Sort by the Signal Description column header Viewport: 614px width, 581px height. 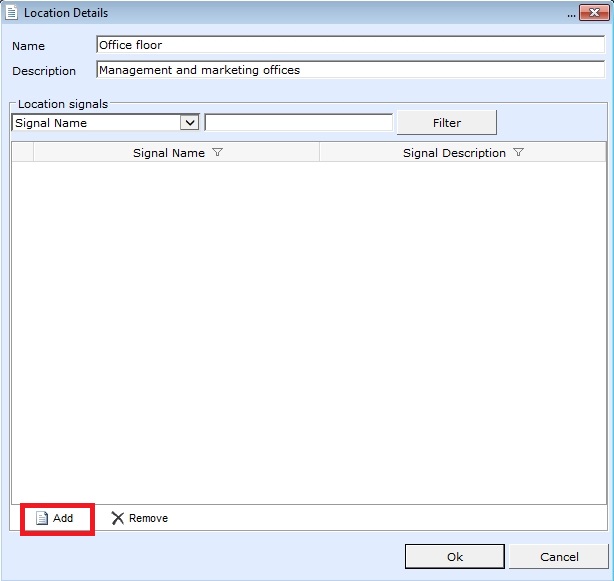(x=454, y=153)
